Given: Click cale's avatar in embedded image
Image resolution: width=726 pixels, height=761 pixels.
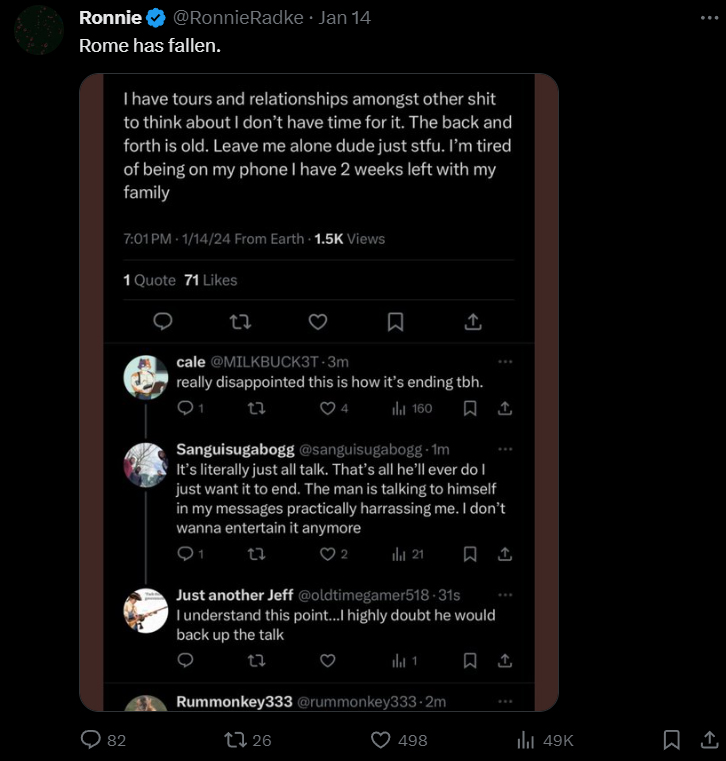Looking at the screenshot, I should [x=146, y=377].
